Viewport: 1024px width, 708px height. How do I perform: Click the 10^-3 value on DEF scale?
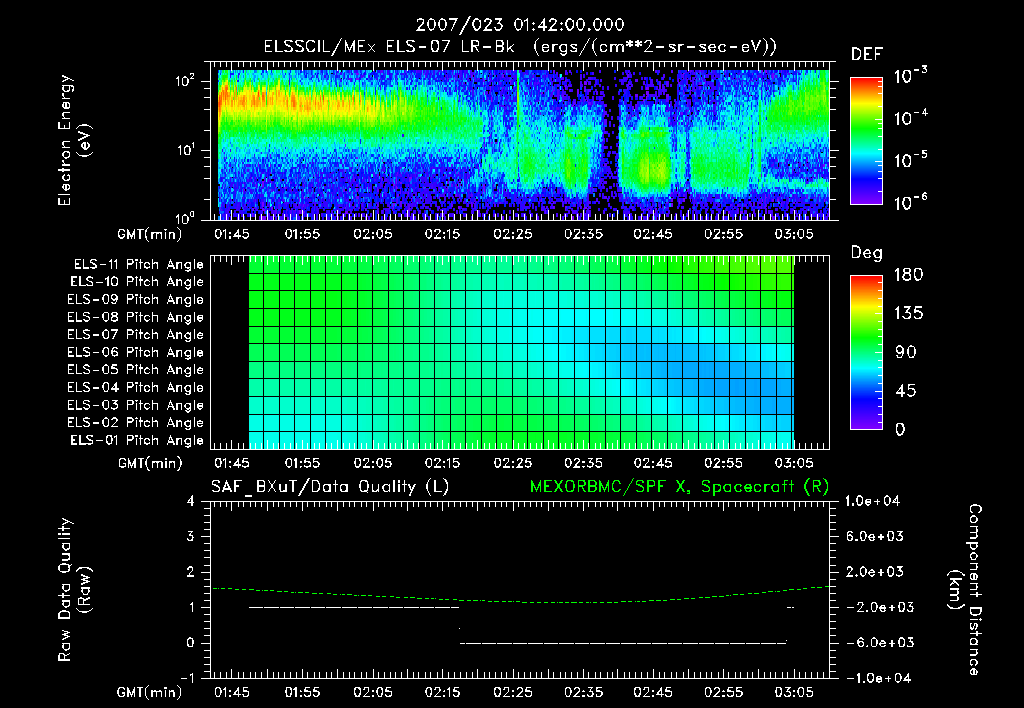tap(910, 76)
